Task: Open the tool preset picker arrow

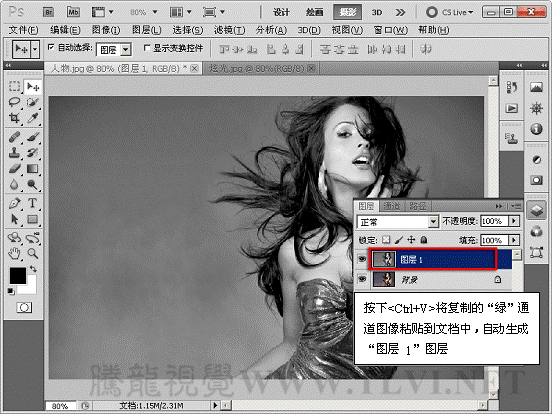Action: (35, 50)
